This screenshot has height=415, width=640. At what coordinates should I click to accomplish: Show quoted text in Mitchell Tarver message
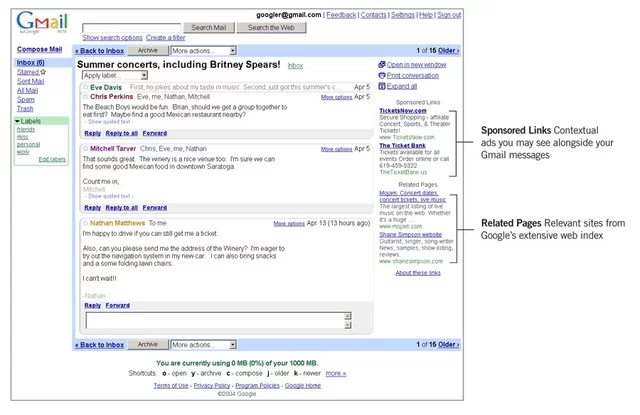click(x=109, y=196)
